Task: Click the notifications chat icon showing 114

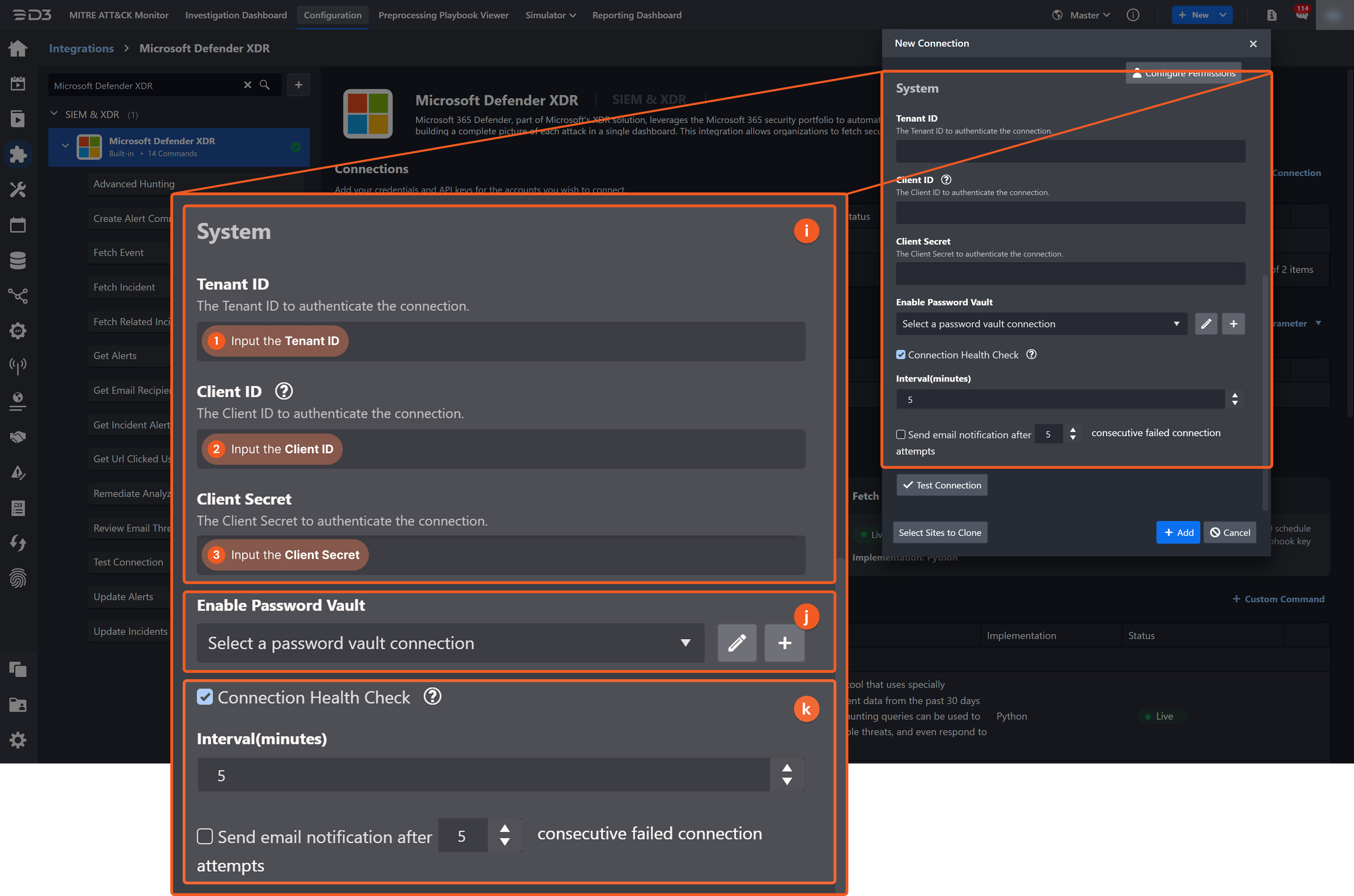Action: tap(1302, 15)
